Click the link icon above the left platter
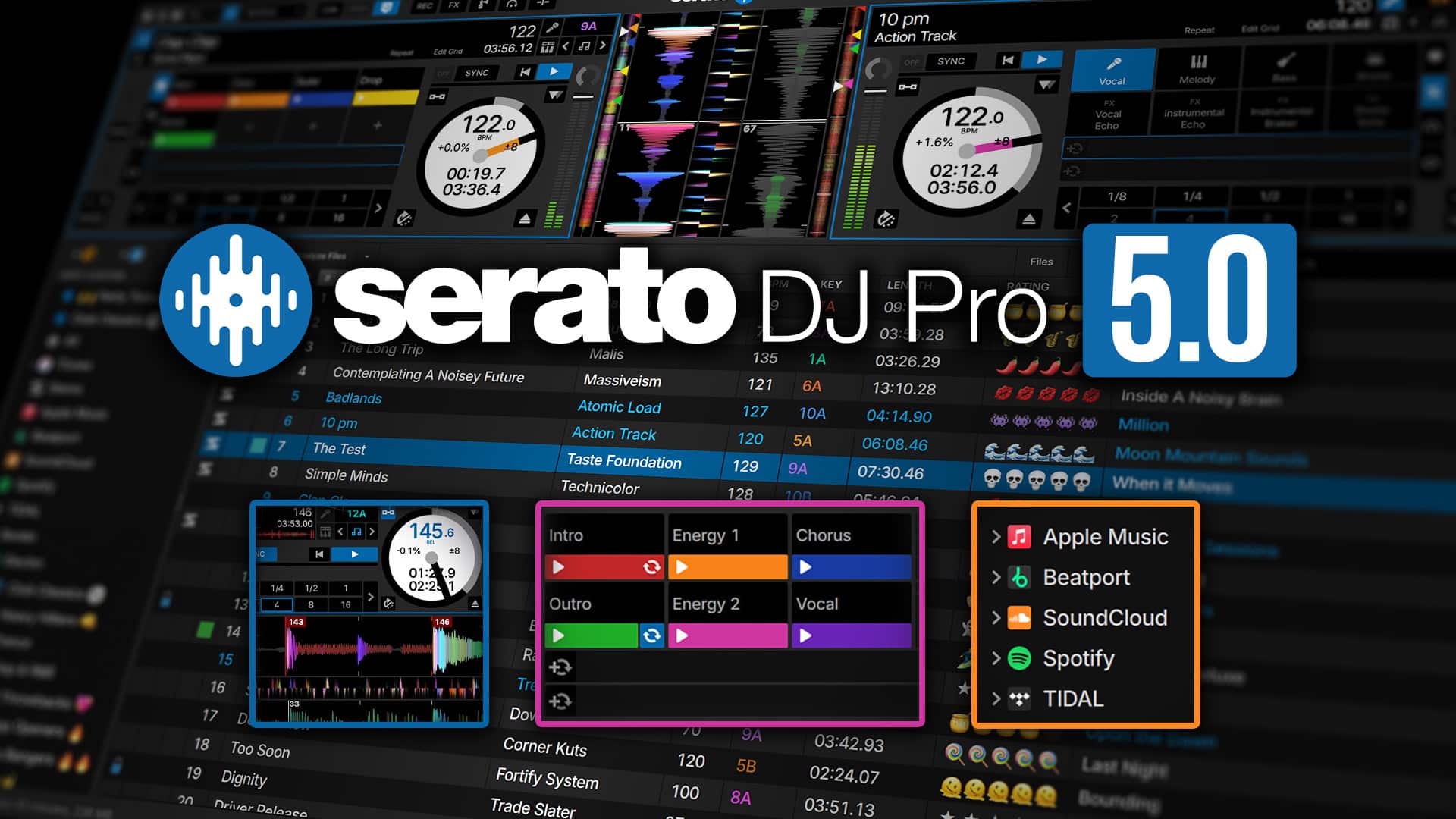1456x819 pixels. click(438, 96)
